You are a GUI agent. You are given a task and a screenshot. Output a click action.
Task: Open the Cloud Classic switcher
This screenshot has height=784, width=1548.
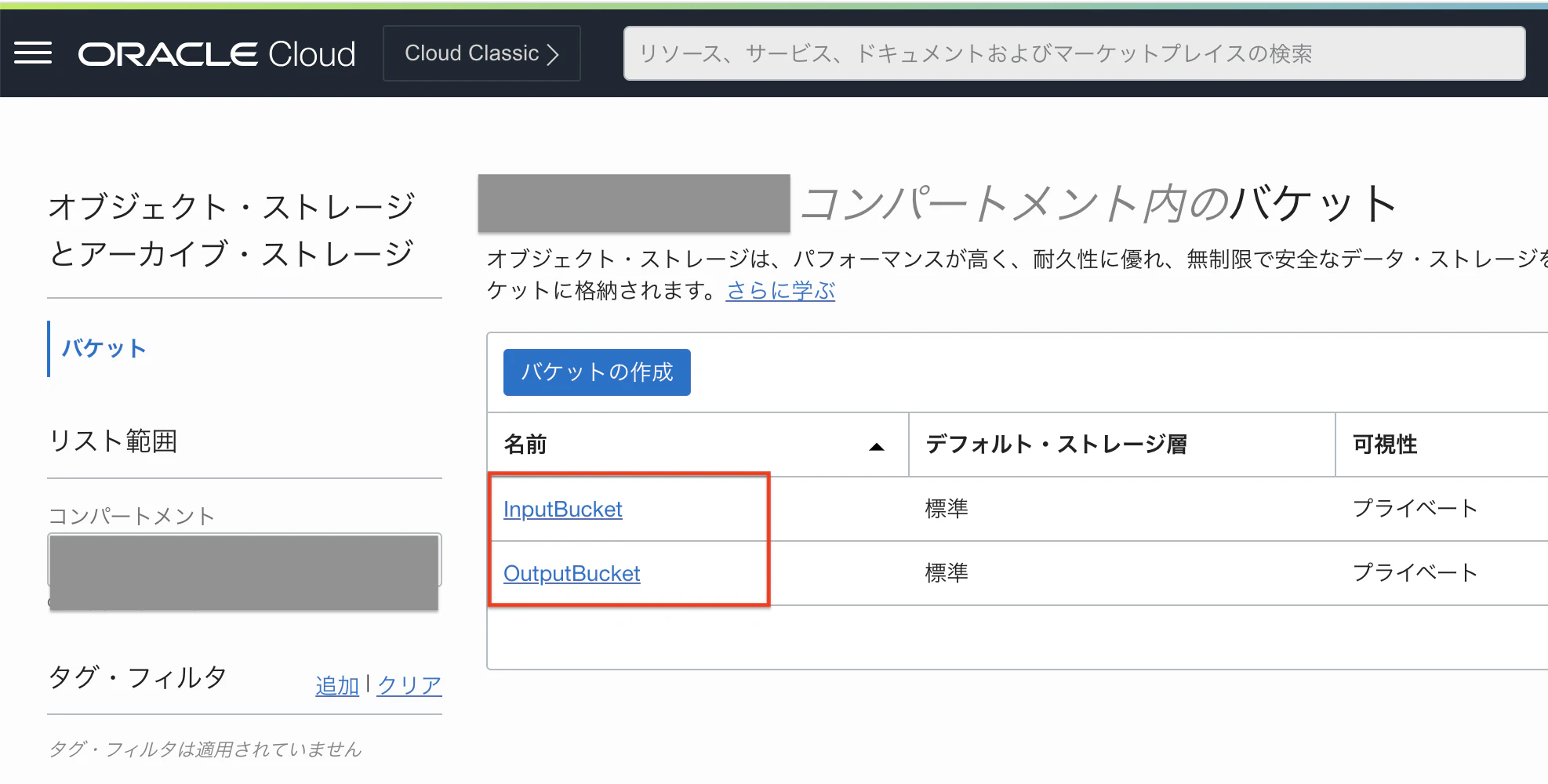tap(481, 53)
